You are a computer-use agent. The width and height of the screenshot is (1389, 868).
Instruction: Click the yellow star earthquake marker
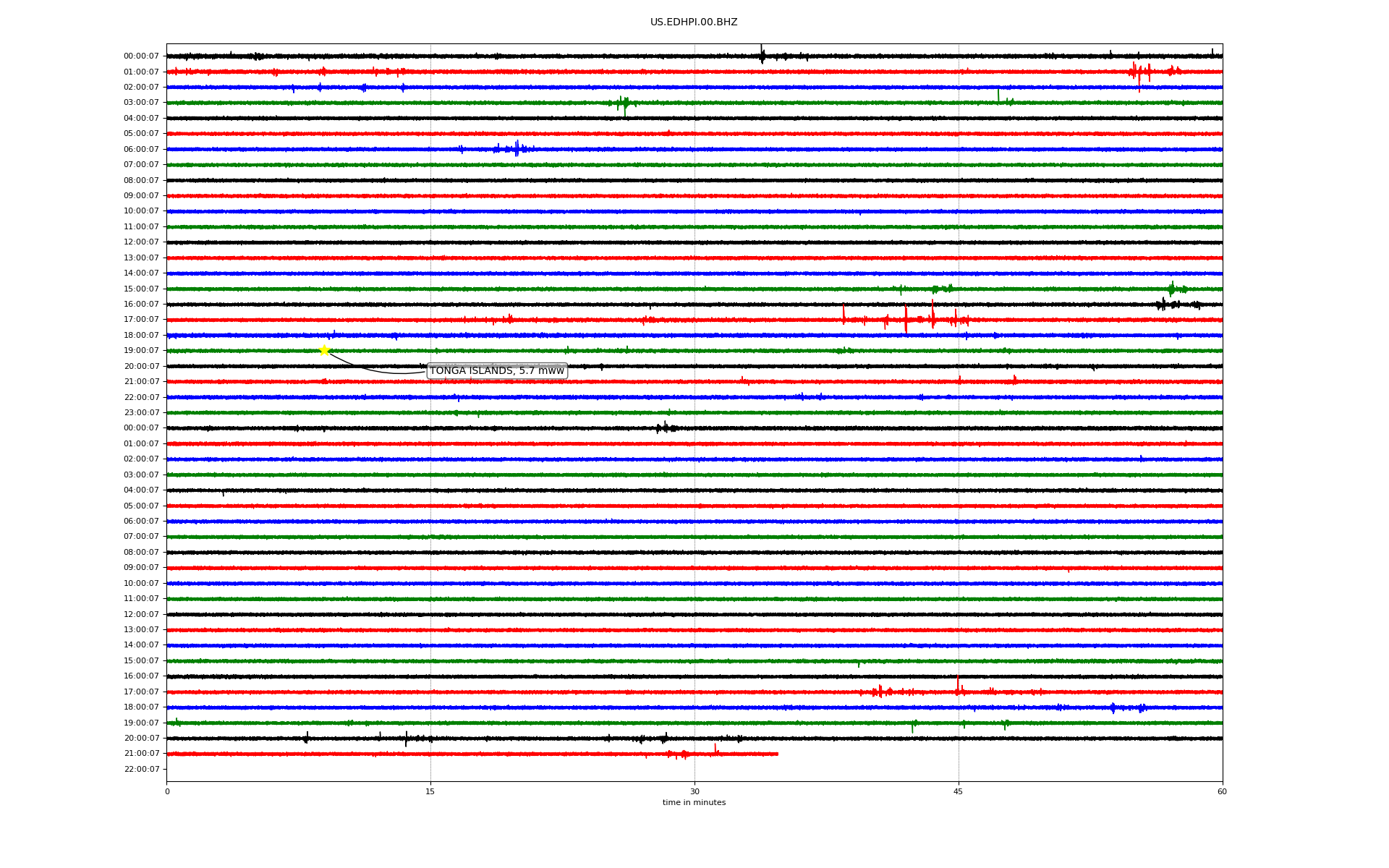click(324, 350)
